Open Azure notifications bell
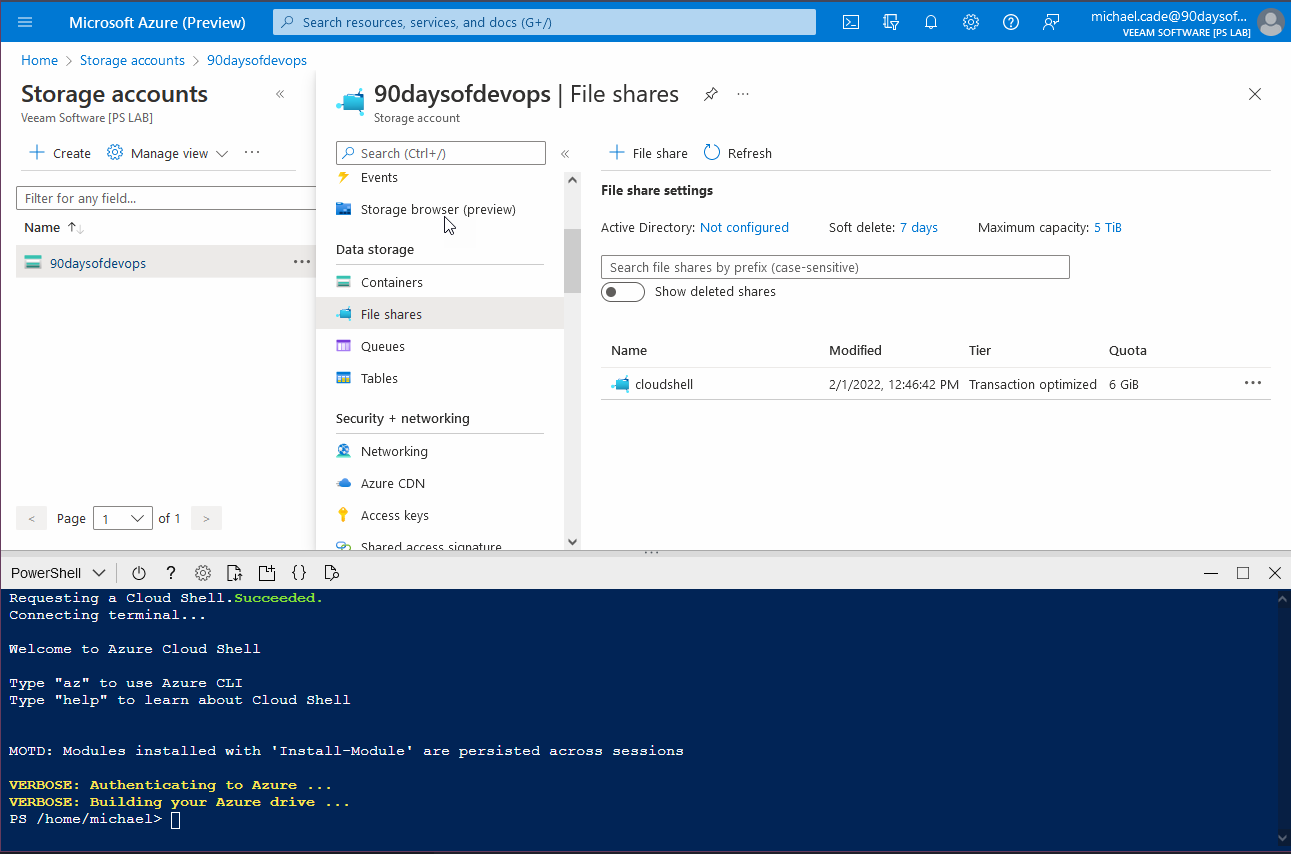Viewport: 1291px width, 854px height. [x=930, y=21]
